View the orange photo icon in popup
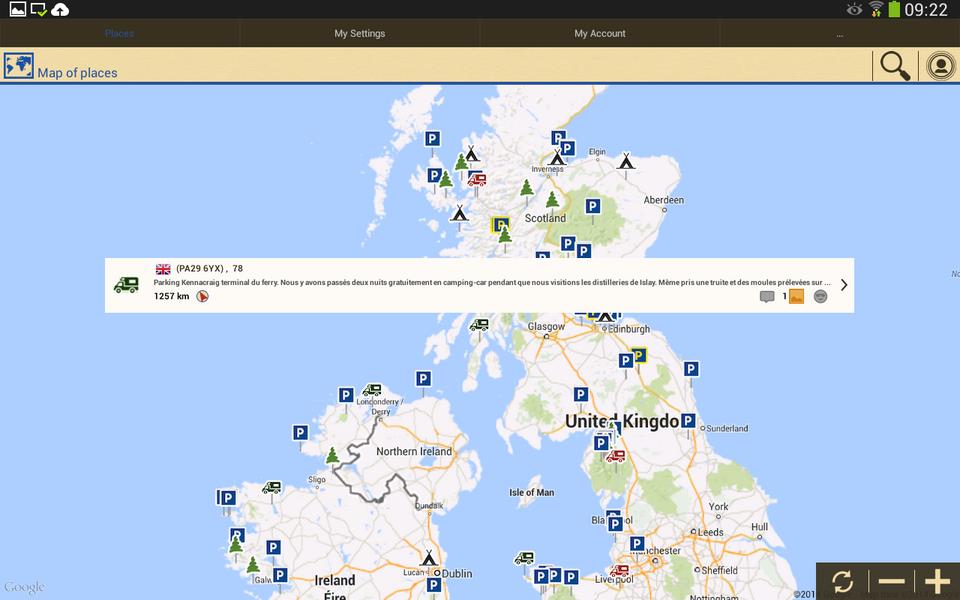960x600 pixels. coord(796,297)
